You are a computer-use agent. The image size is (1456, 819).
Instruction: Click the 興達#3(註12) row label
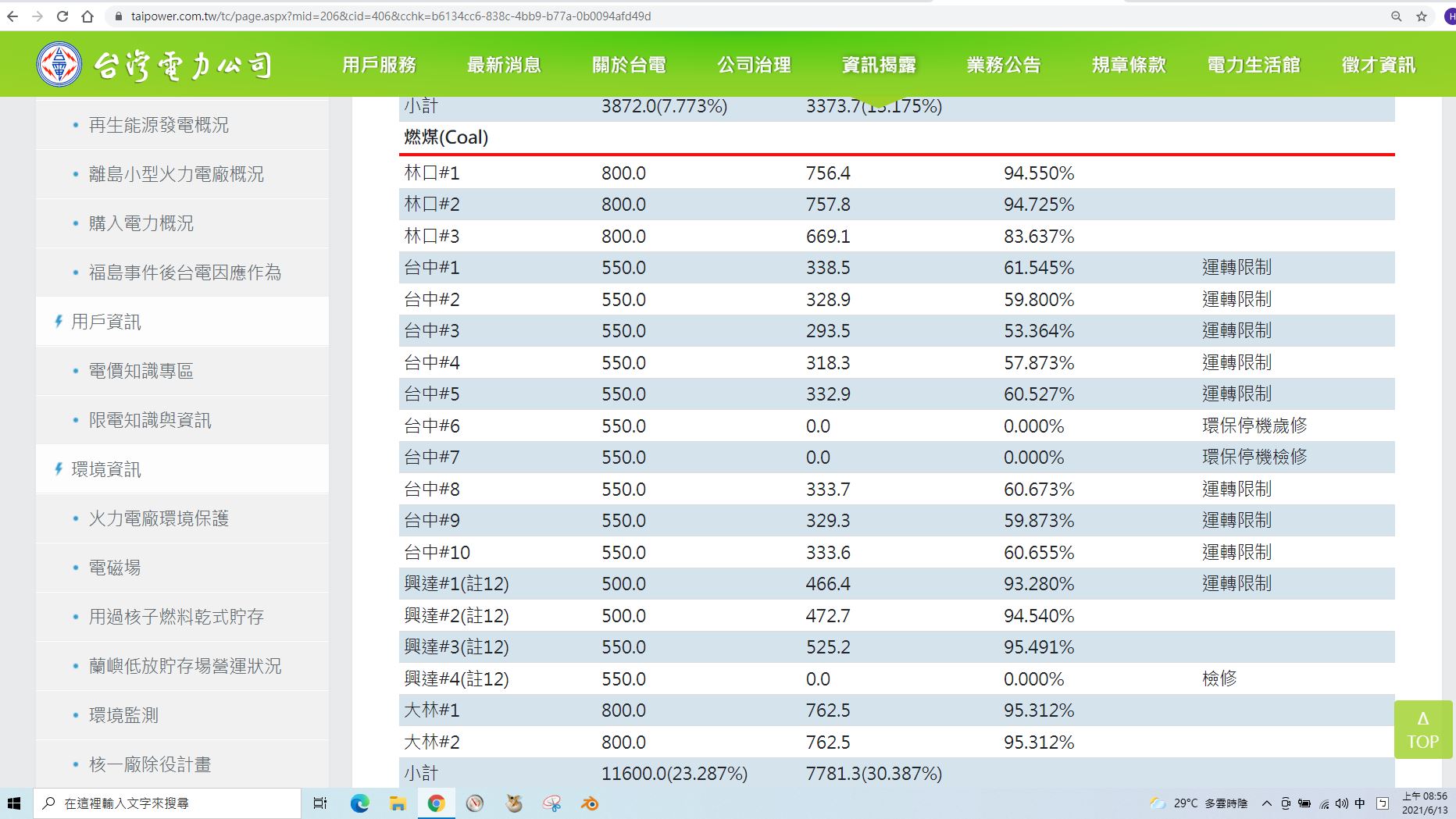tap(456, 647)
